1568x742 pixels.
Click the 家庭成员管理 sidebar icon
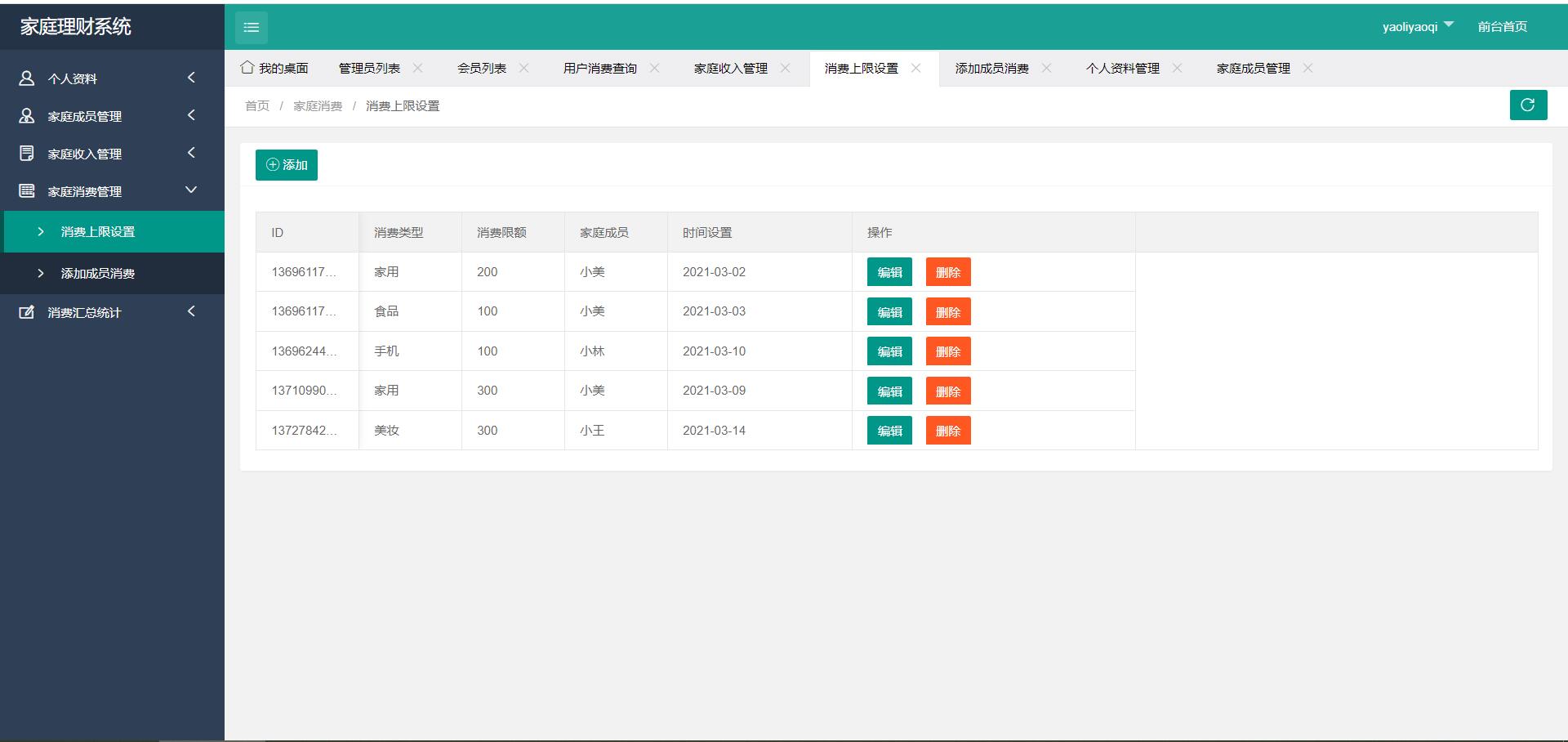(x=27, y=116)
